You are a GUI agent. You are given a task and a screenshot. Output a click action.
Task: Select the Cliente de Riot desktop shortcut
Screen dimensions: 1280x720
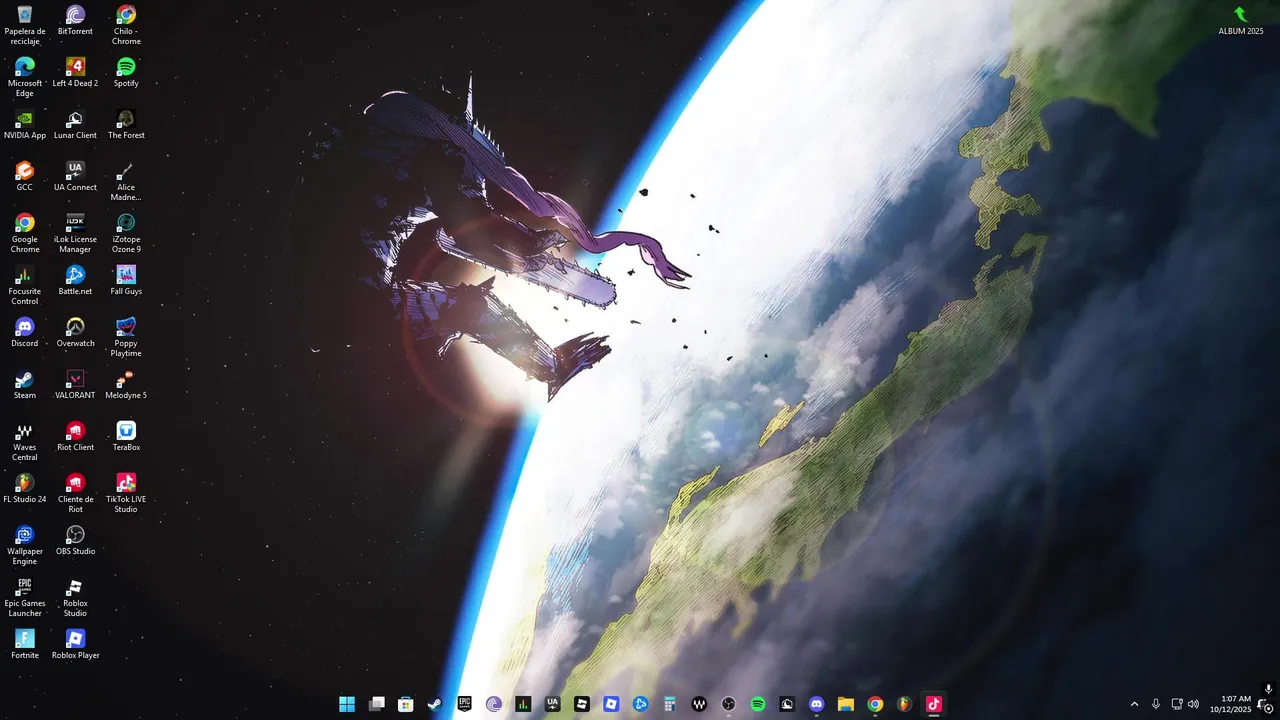point(75,493)
